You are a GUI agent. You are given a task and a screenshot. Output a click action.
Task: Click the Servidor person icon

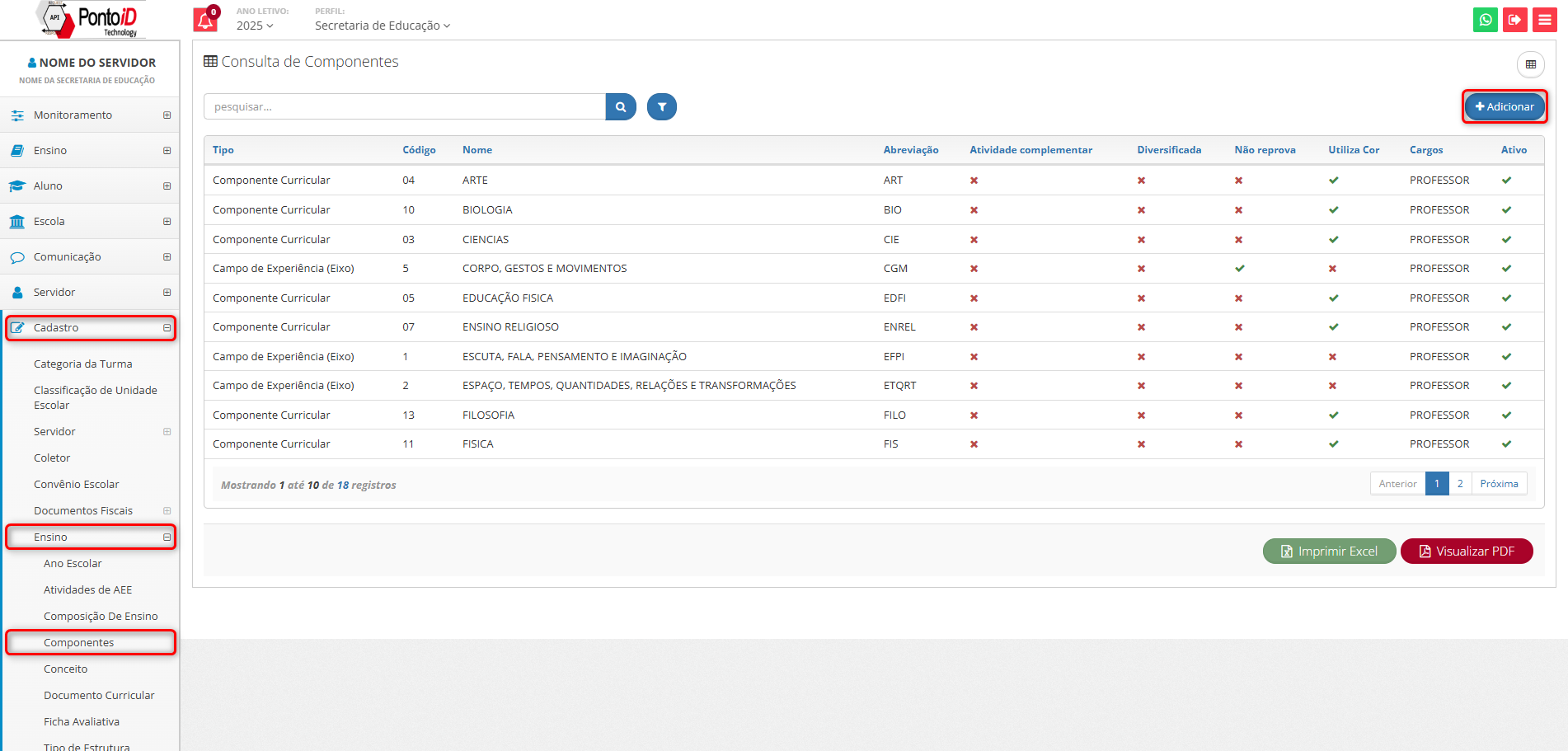pyautogui.click(x=17, y=293)
